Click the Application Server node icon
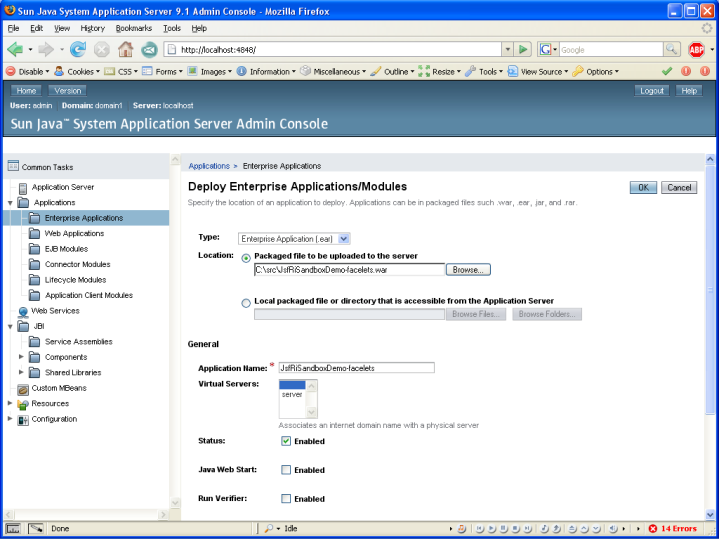719x539 pixels. [23, 188]
